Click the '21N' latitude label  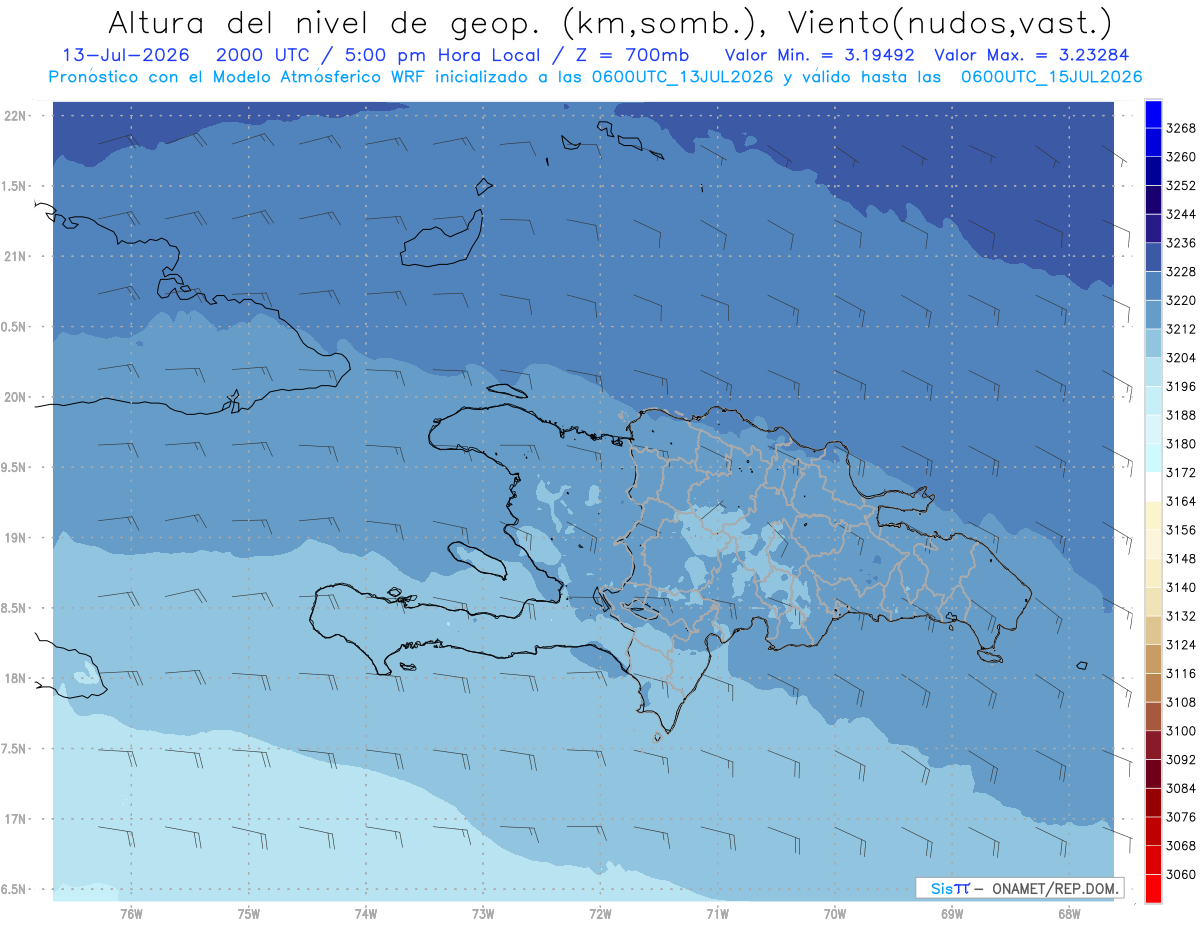coord(16,256)
